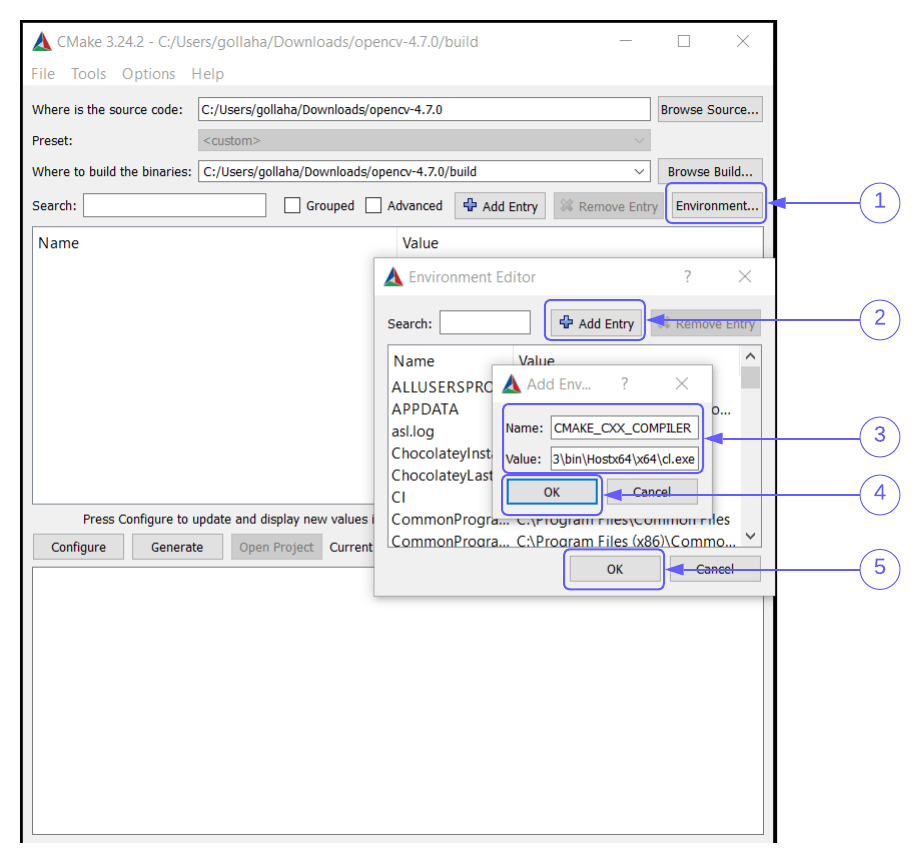Viewport: 920px width, 862px height.
Task: Open the Preset combo box
Action: coord(639,140)
